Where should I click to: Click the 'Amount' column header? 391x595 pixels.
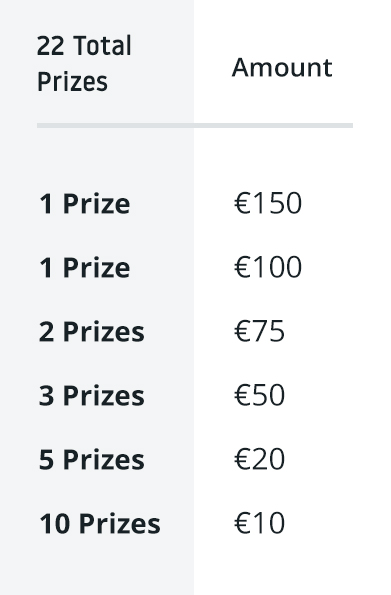[282, 68]
